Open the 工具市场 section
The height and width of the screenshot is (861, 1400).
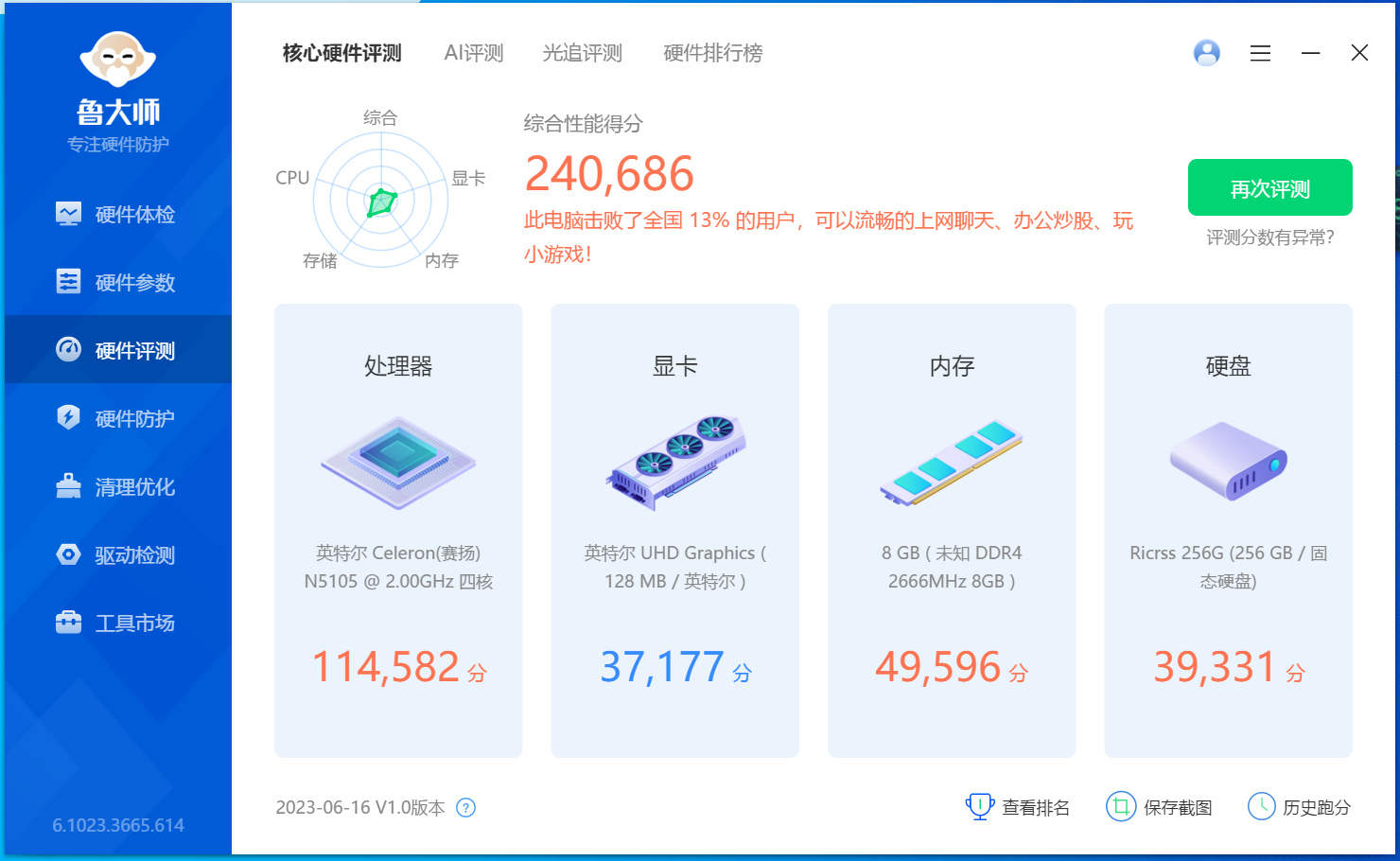point(117,623)
